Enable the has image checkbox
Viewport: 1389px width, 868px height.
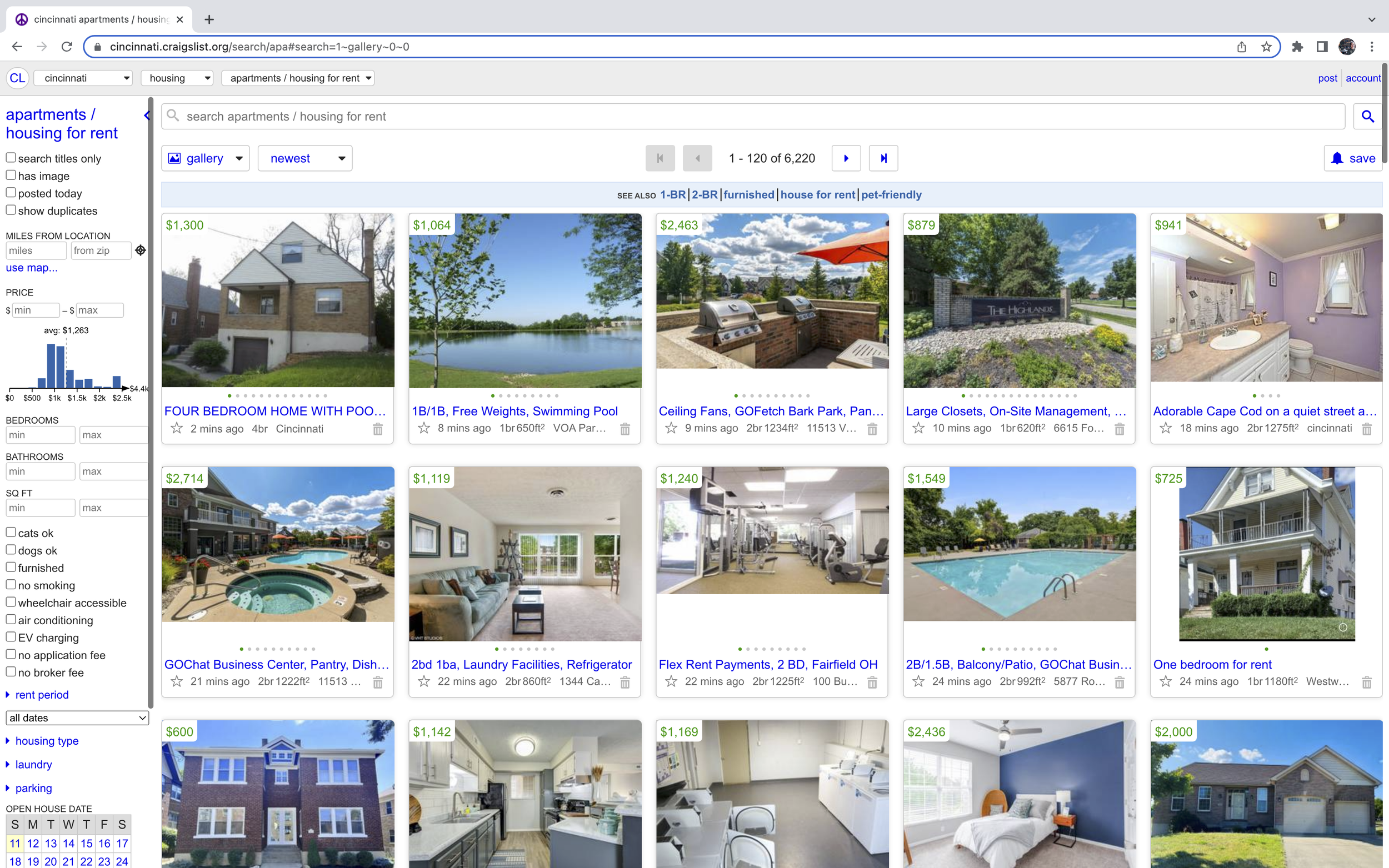tap(11, 175)
